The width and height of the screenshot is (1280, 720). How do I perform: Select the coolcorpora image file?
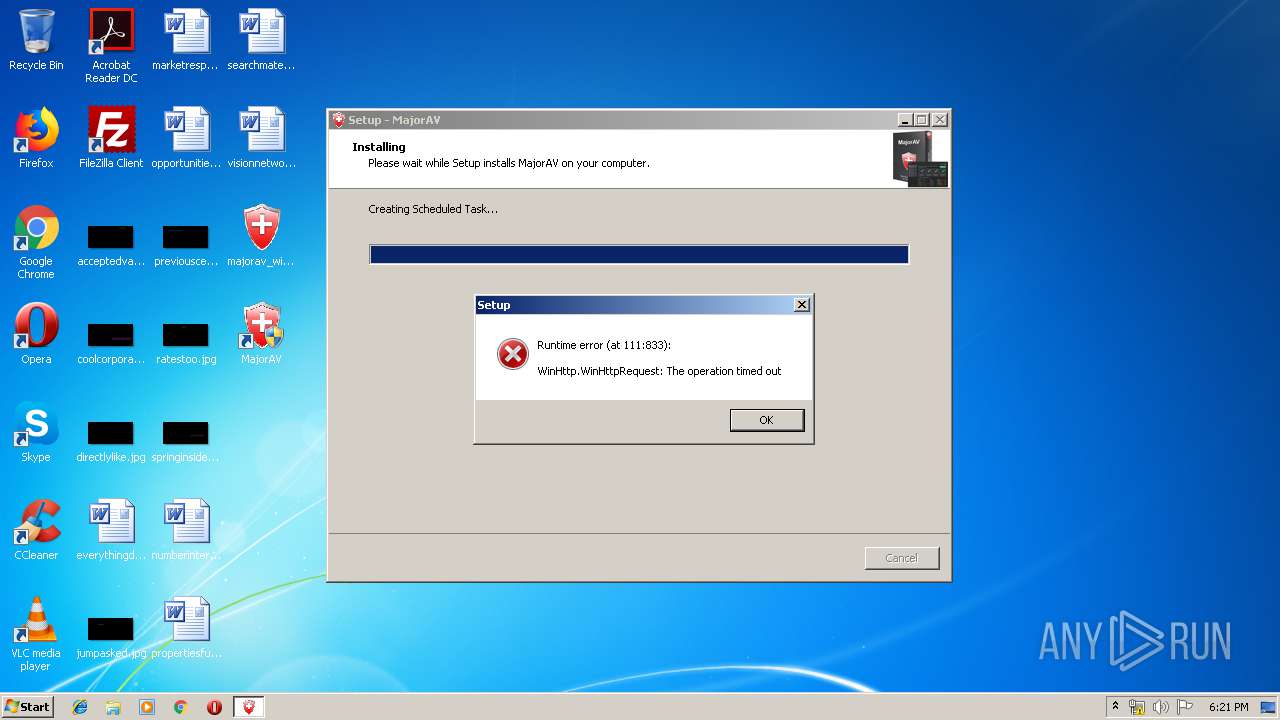click(x=111, y=341)
